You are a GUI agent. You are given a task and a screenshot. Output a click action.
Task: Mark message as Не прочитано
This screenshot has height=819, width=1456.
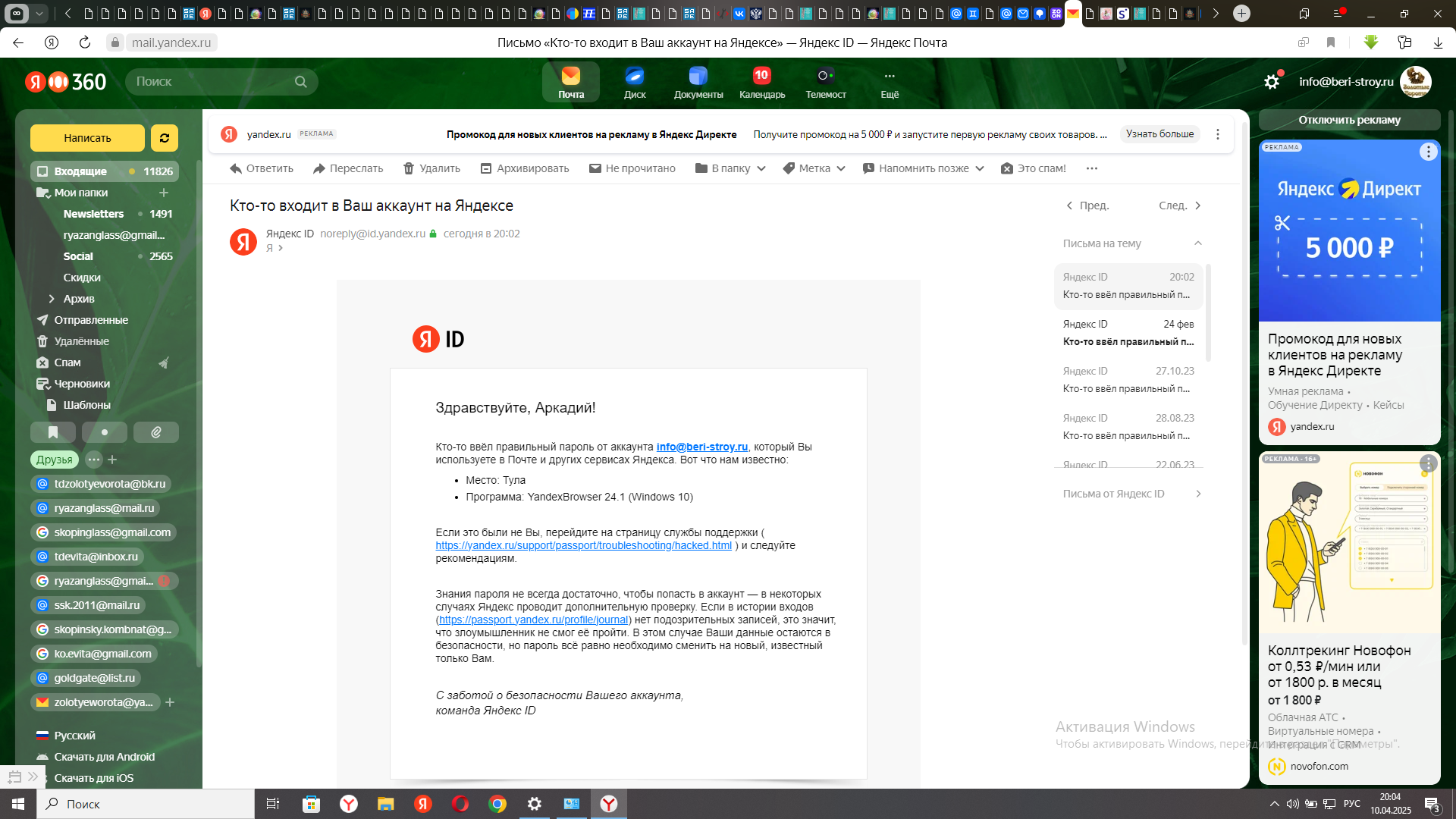[x=632, y=168]
